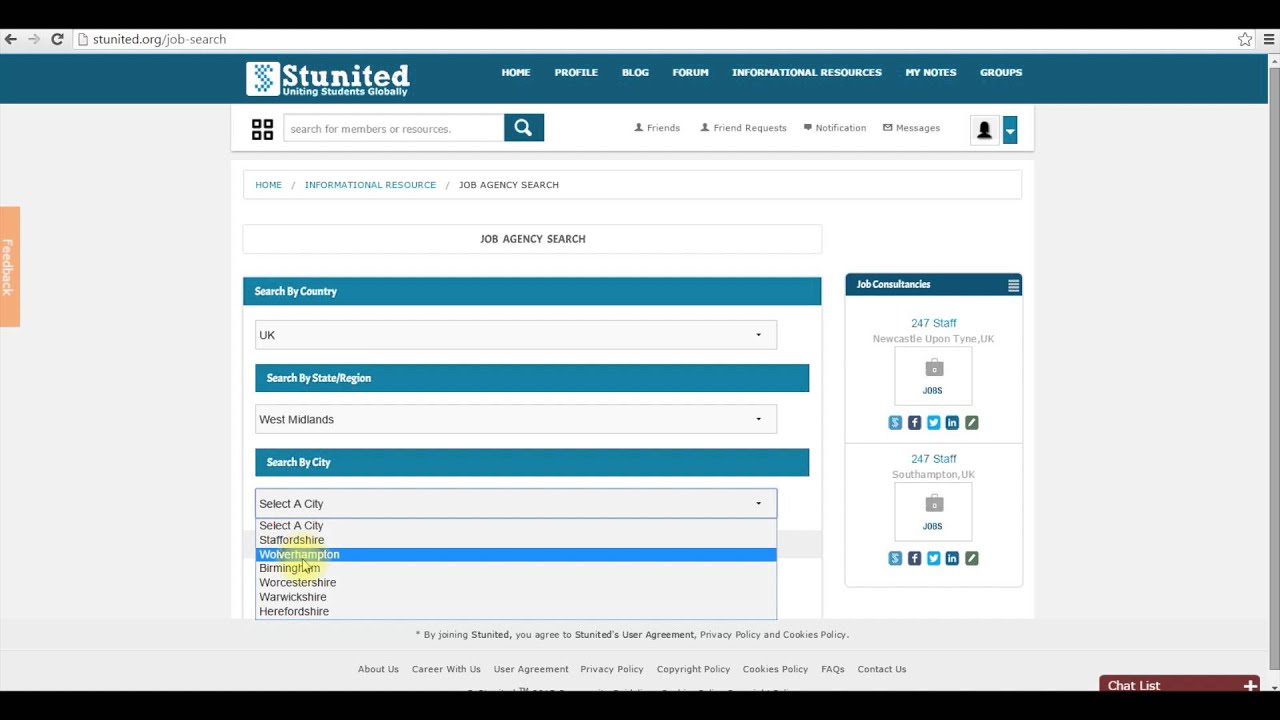Open 247 Staff Newcastle Upon Tyne listing
The height and width of the screenshot is (720, 1280).
pyautogui.click(x=934, y=323)
